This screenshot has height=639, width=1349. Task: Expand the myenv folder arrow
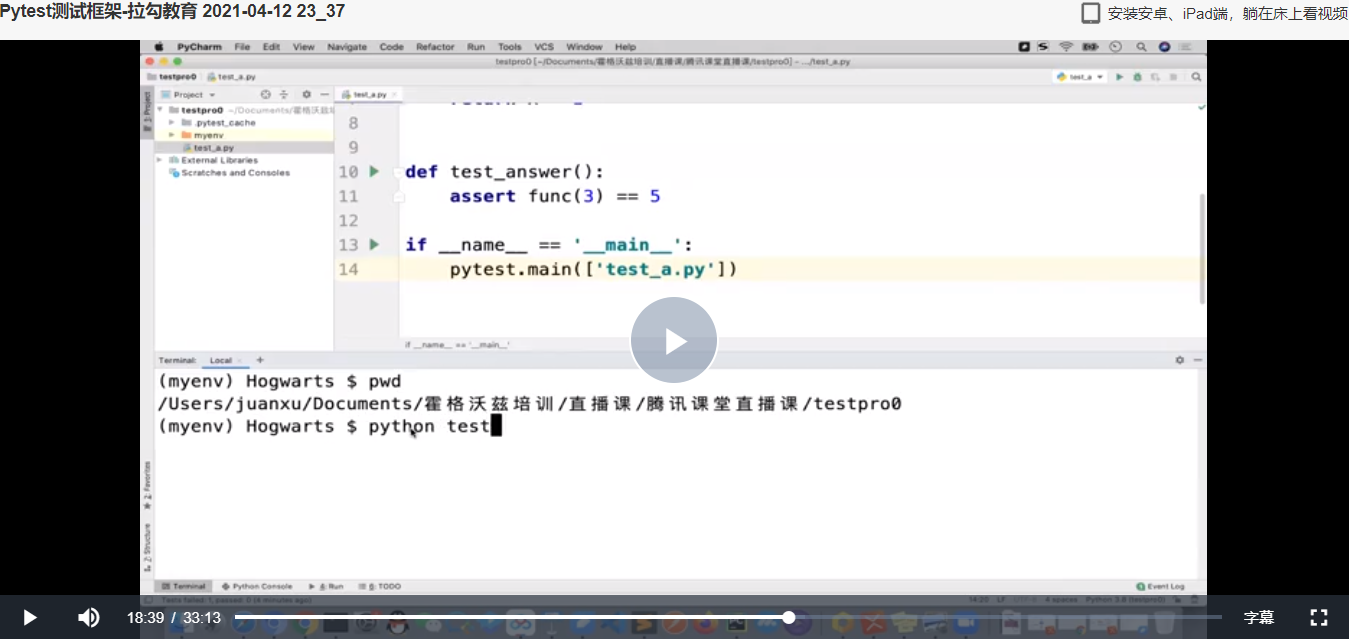click(x=172, y=134)
